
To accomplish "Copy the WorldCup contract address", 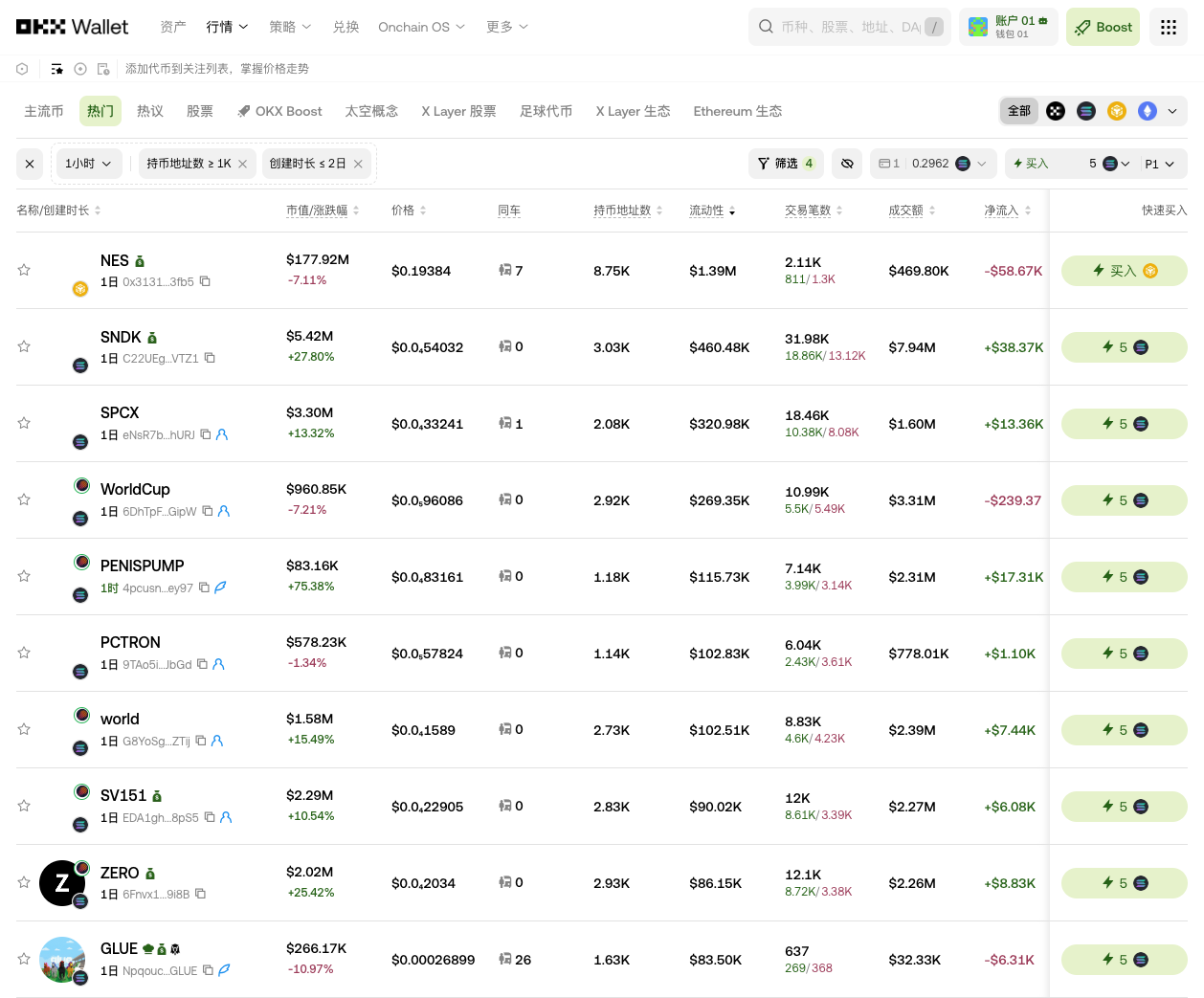I will point(208,511).
